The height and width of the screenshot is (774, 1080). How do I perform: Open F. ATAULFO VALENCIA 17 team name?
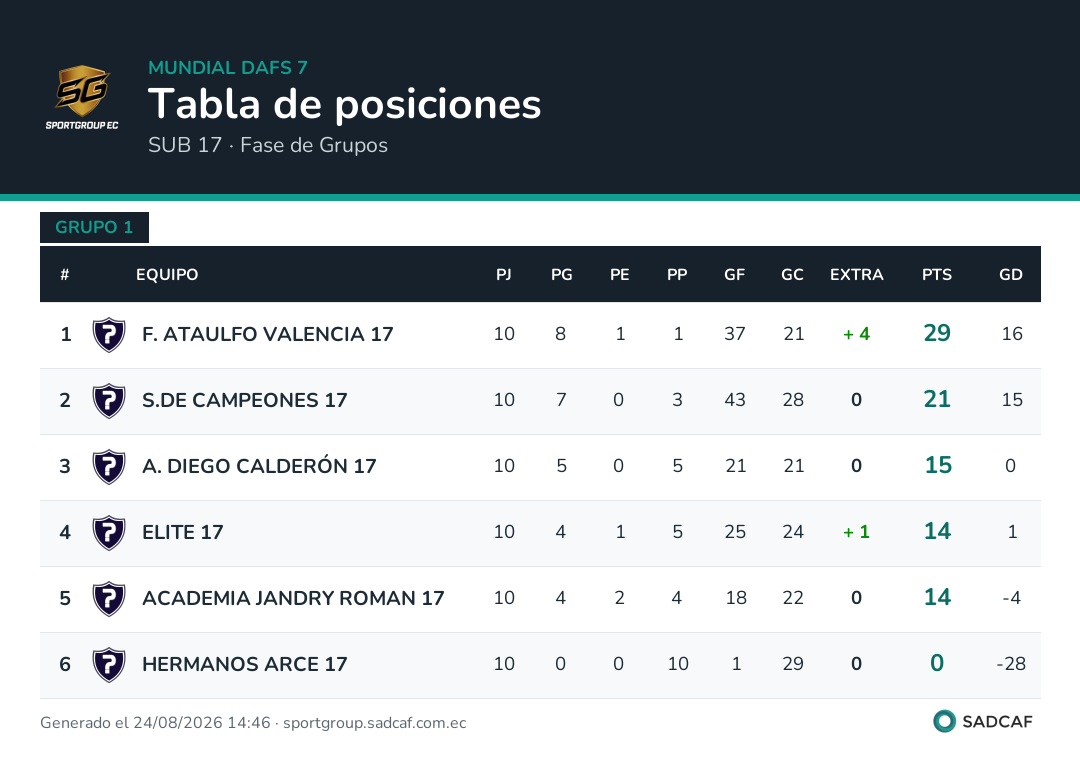(x=267, y=334)
